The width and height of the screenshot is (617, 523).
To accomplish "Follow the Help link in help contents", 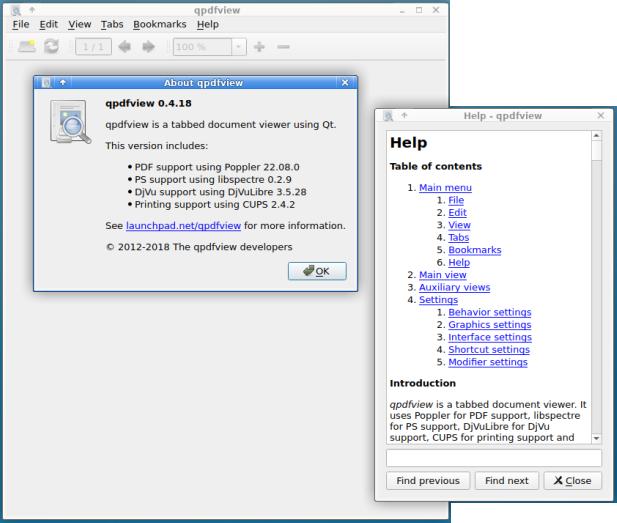I will click(x=459, y=262).
